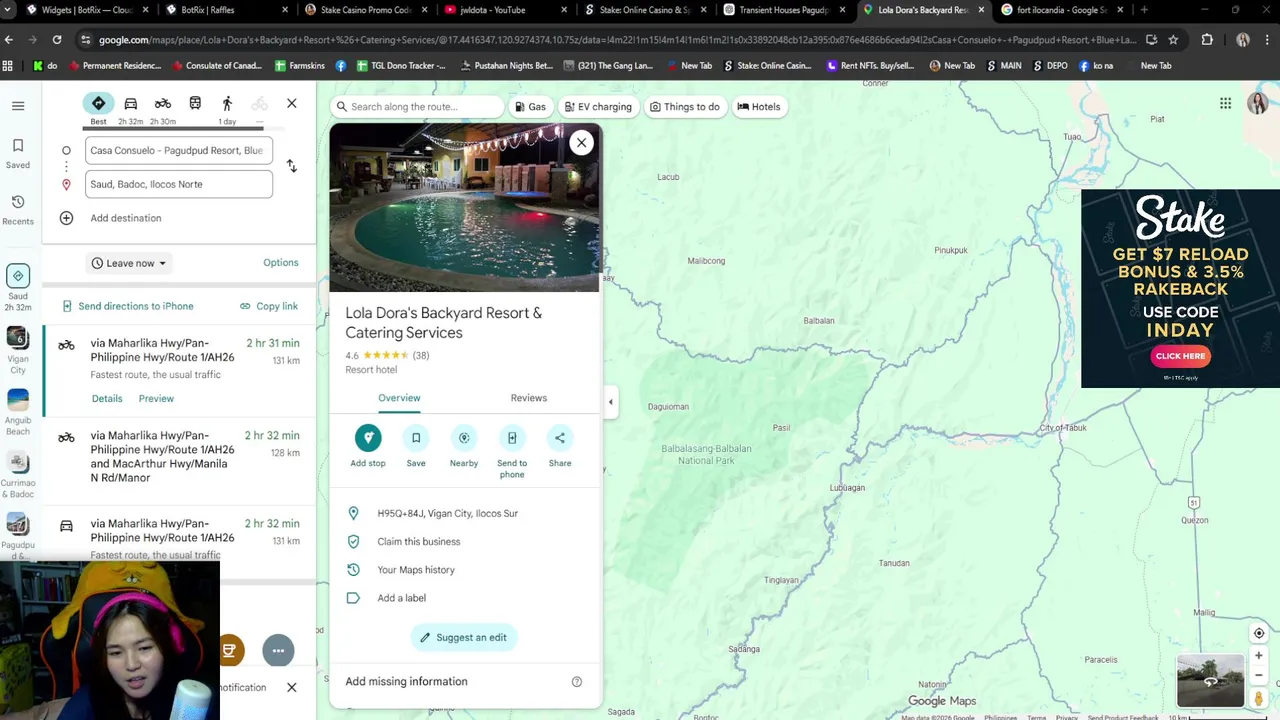Select 2 hr 32 min MacArthur Hwy route
Viewport: 1280px width, 720px height.
[180, 457]
